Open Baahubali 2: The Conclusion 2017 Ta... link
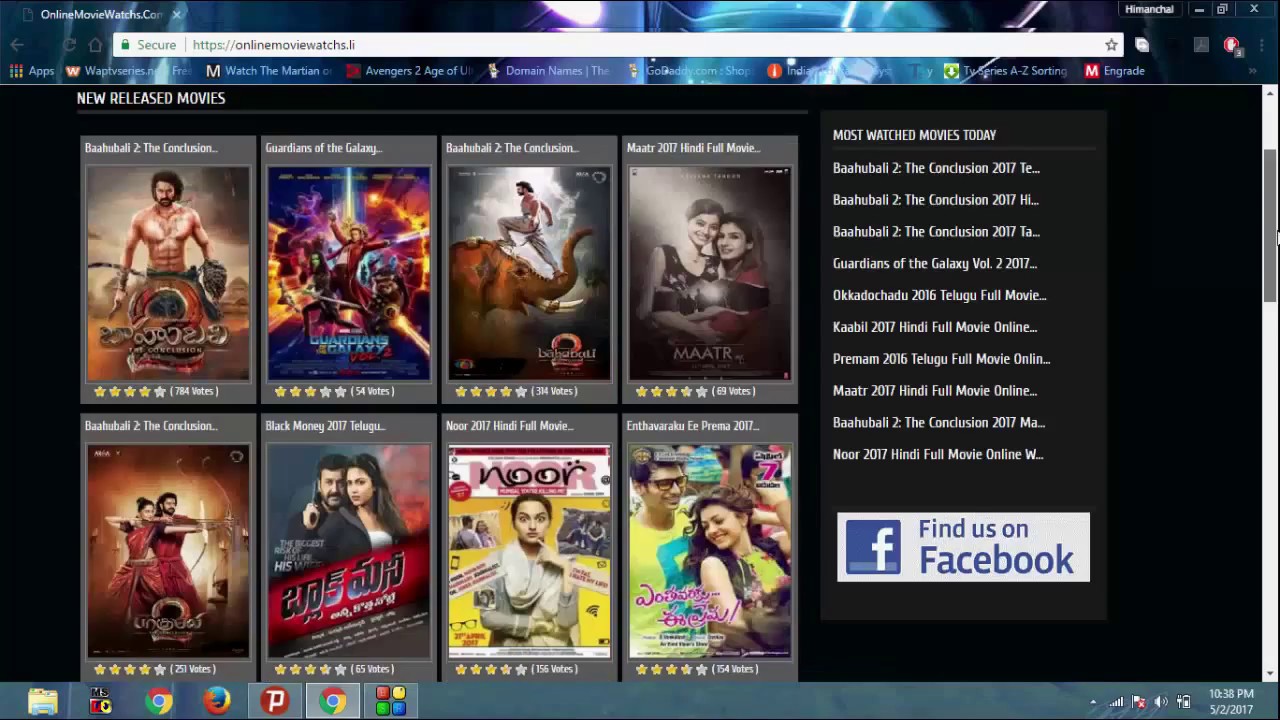This screenshot has width=1280, height=720. (x=936, y=232)
